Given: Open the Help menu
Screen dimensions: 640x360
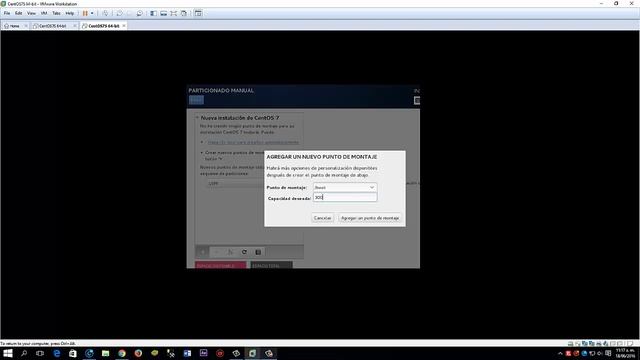Looking at the screenshot, I should 70,13.
